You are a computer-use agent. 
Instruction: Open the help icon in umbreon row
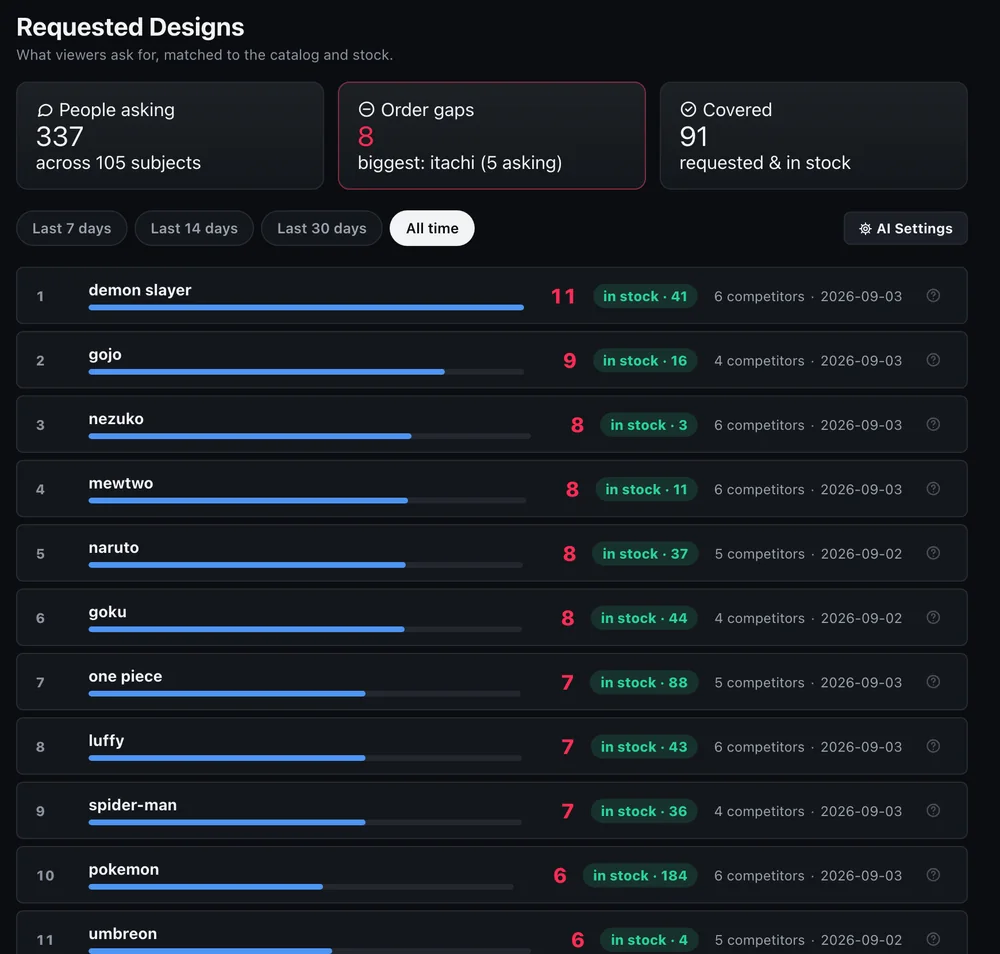933,939
